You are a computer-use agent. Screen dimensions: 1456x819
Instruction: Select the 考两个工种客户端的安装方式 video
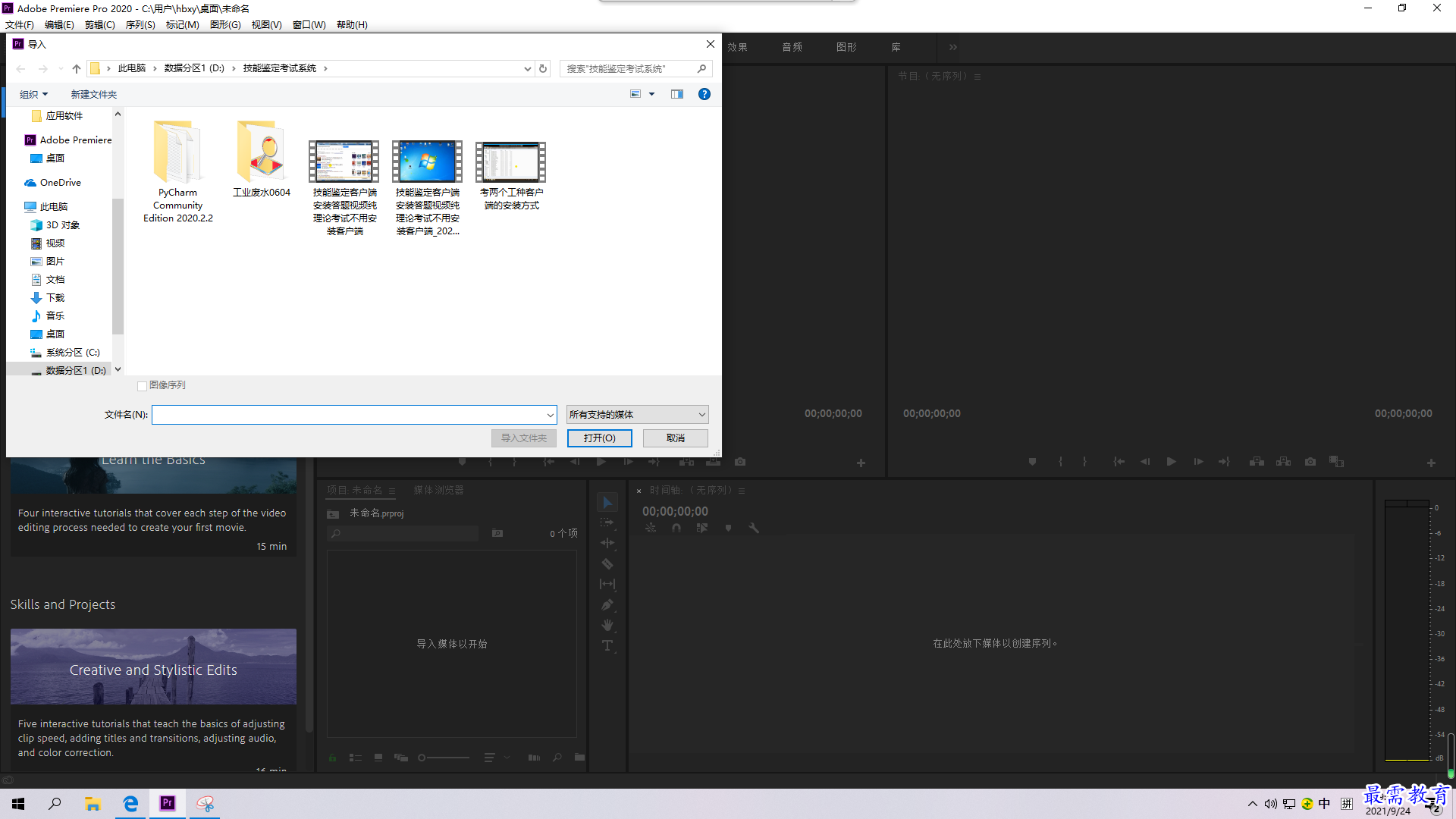click(x=511, y=176)
